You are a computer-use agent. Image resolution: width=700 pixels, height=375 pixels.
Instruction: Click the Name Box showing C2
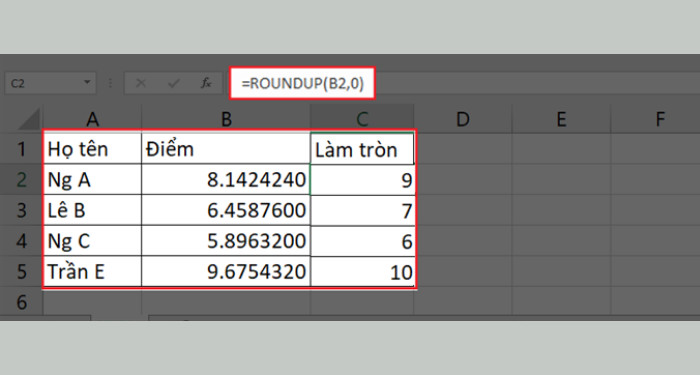pyautogui.click(x=50, y=83)
